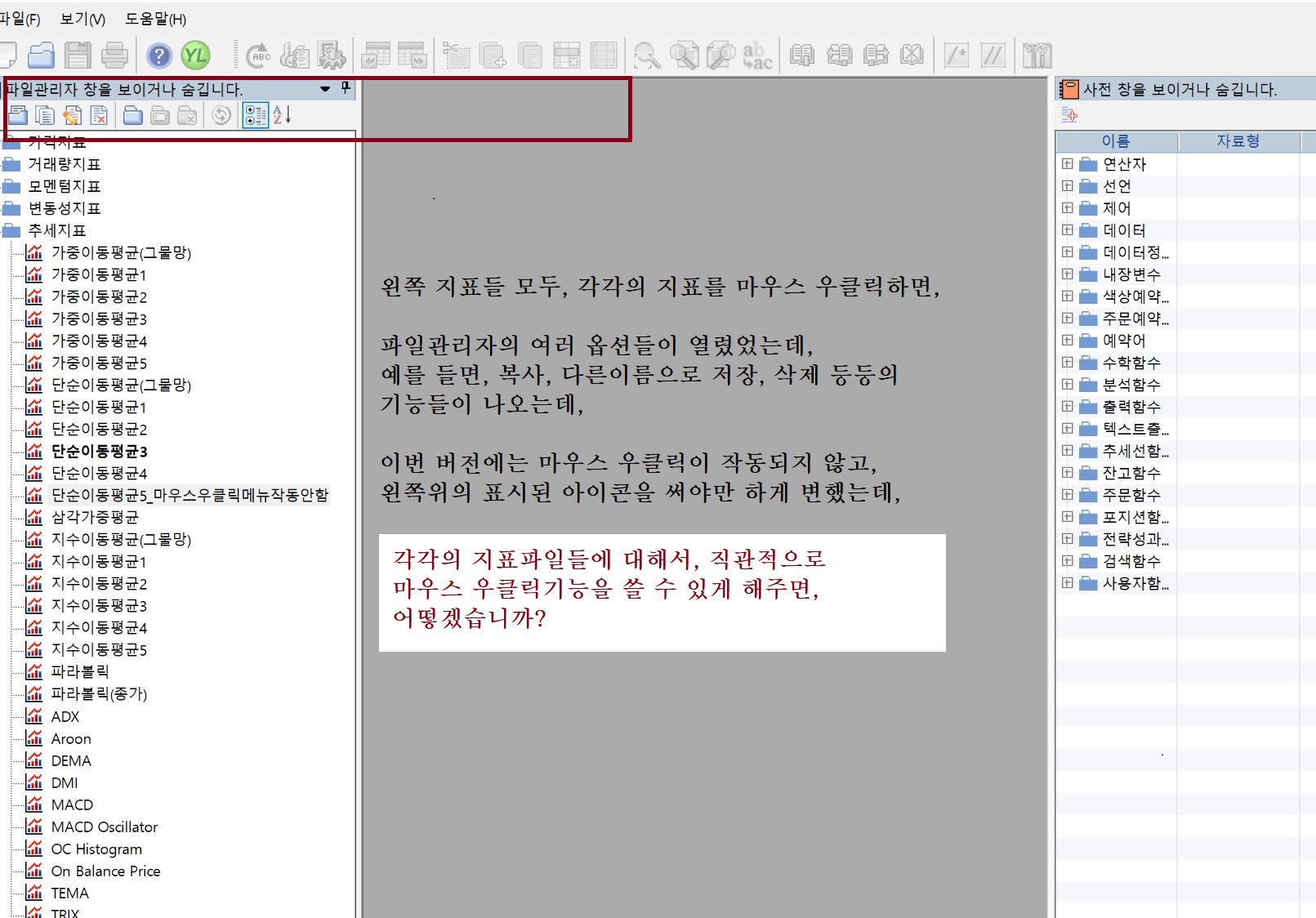This screenshot has width=1316, height=918.
Task: Click the tree view icon in file manager
Action: click(256, 116)
